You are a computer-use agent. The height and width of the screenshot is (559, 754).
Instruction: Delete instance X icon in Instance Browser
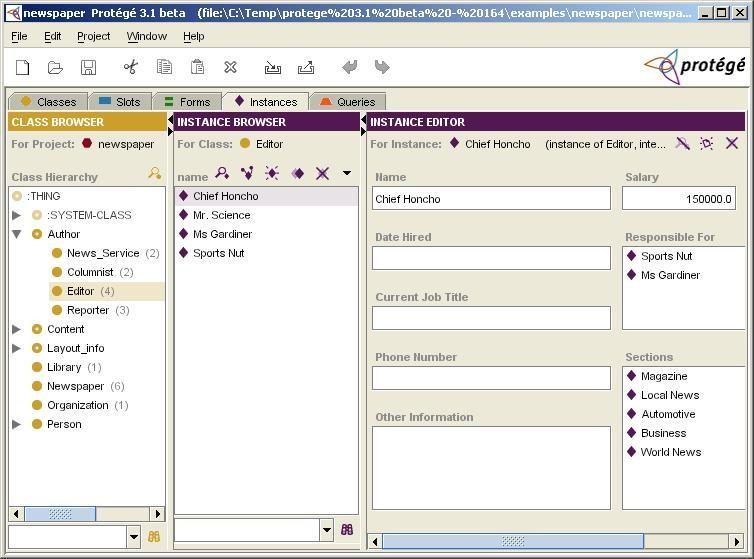323,173
